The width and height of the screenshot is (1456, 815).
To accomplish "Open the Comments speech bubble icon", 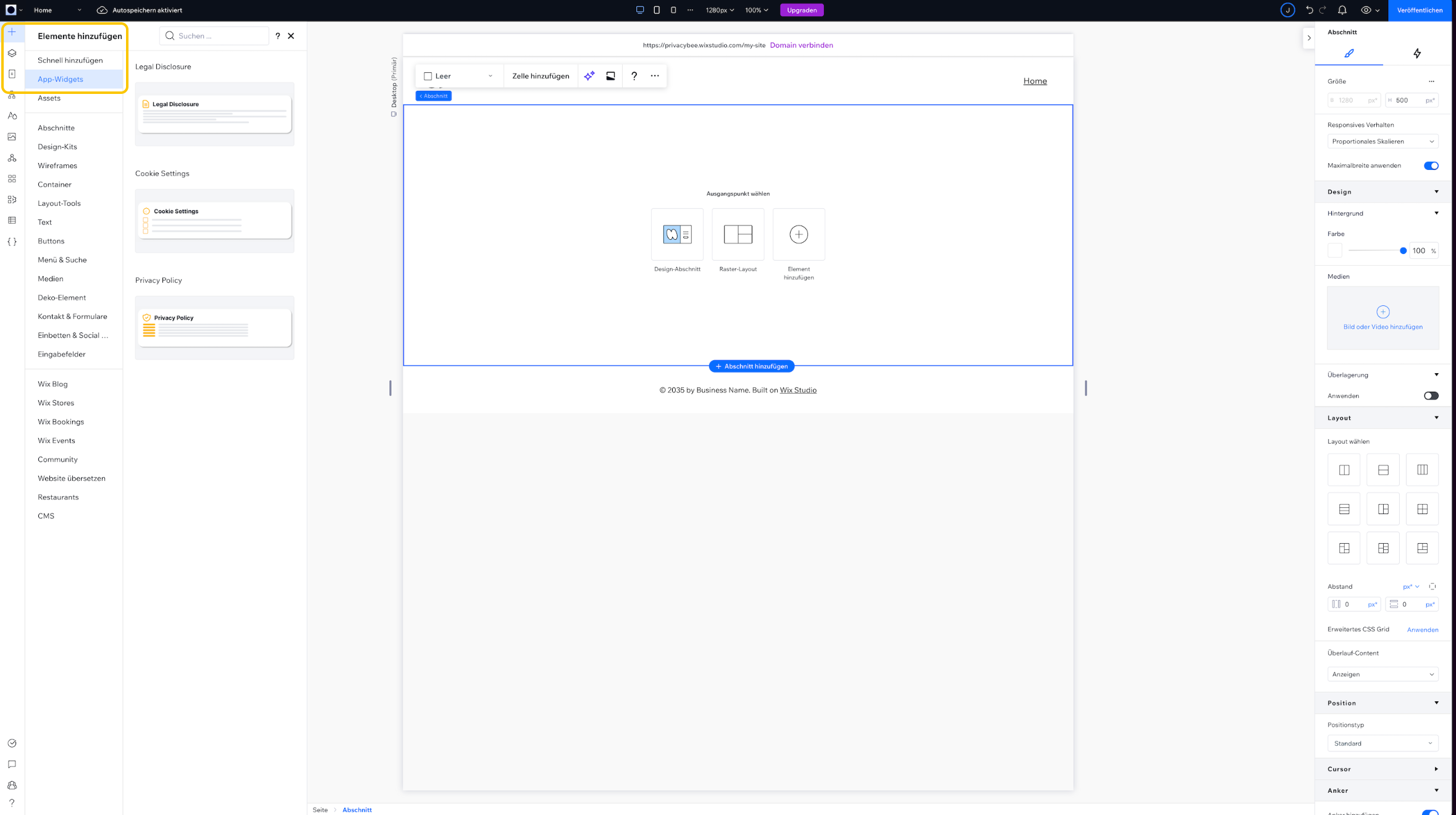I will coord(12,764).
